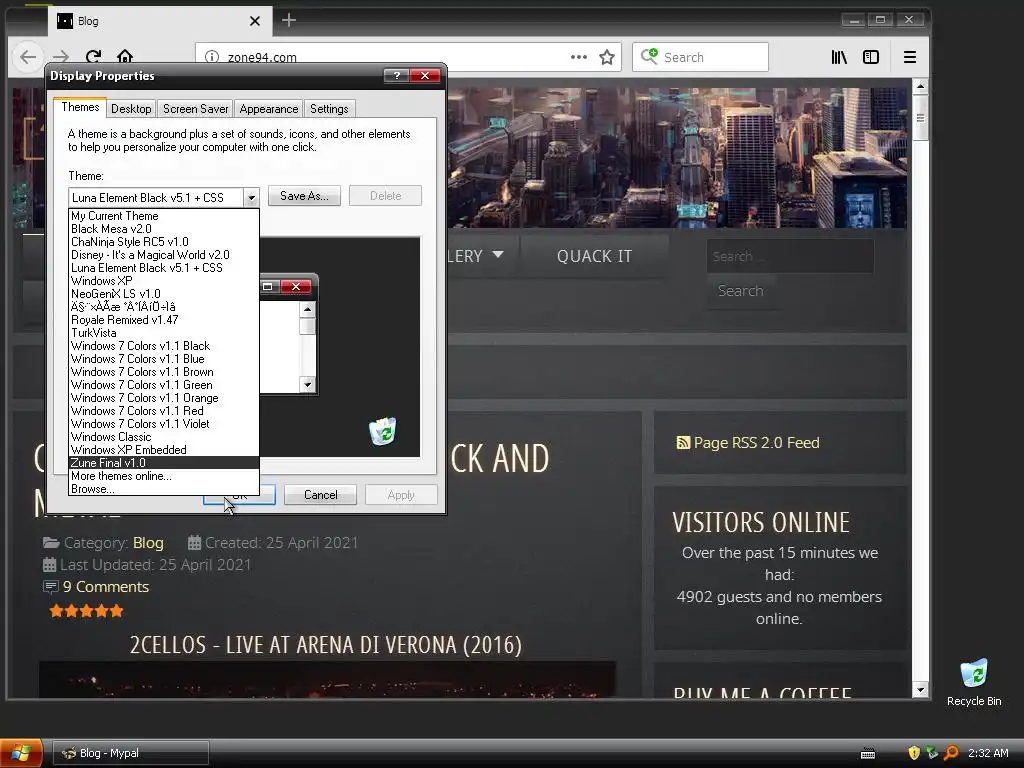Open the QUACK IT menu item
This screenshot has height=768, width=1024.
tap(594, 256)
